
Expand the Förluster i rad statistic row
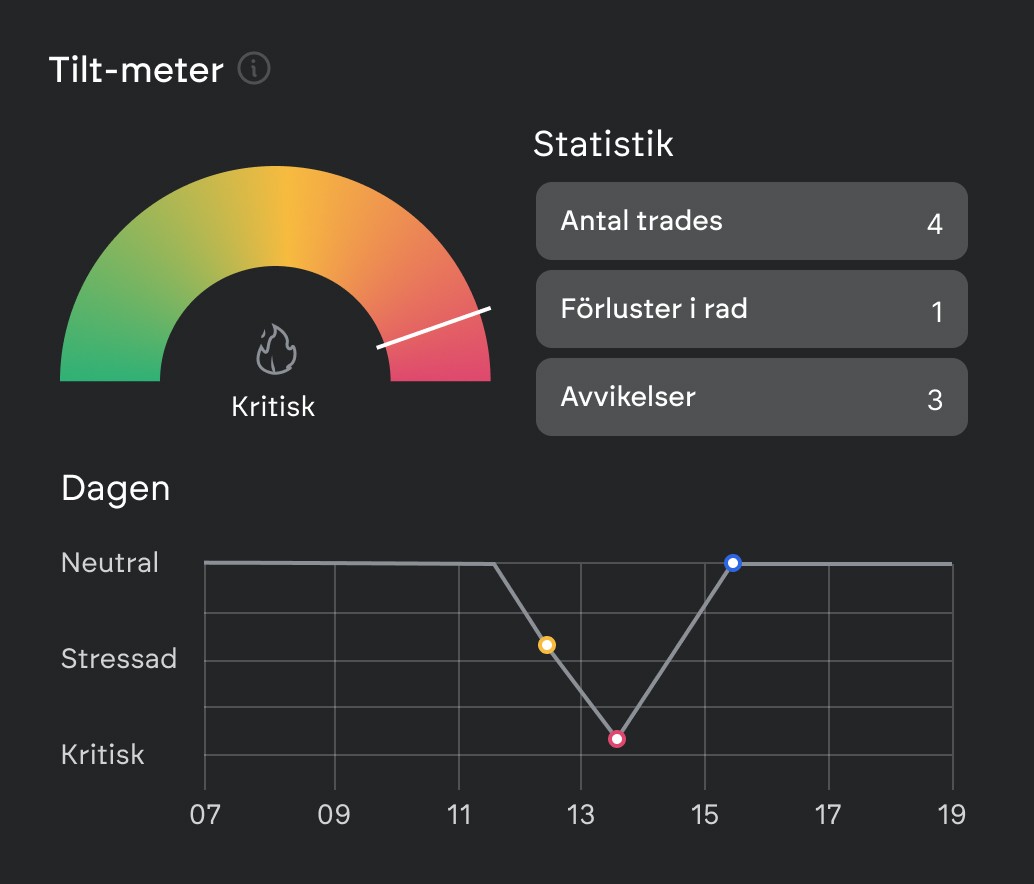click(751, 309)
